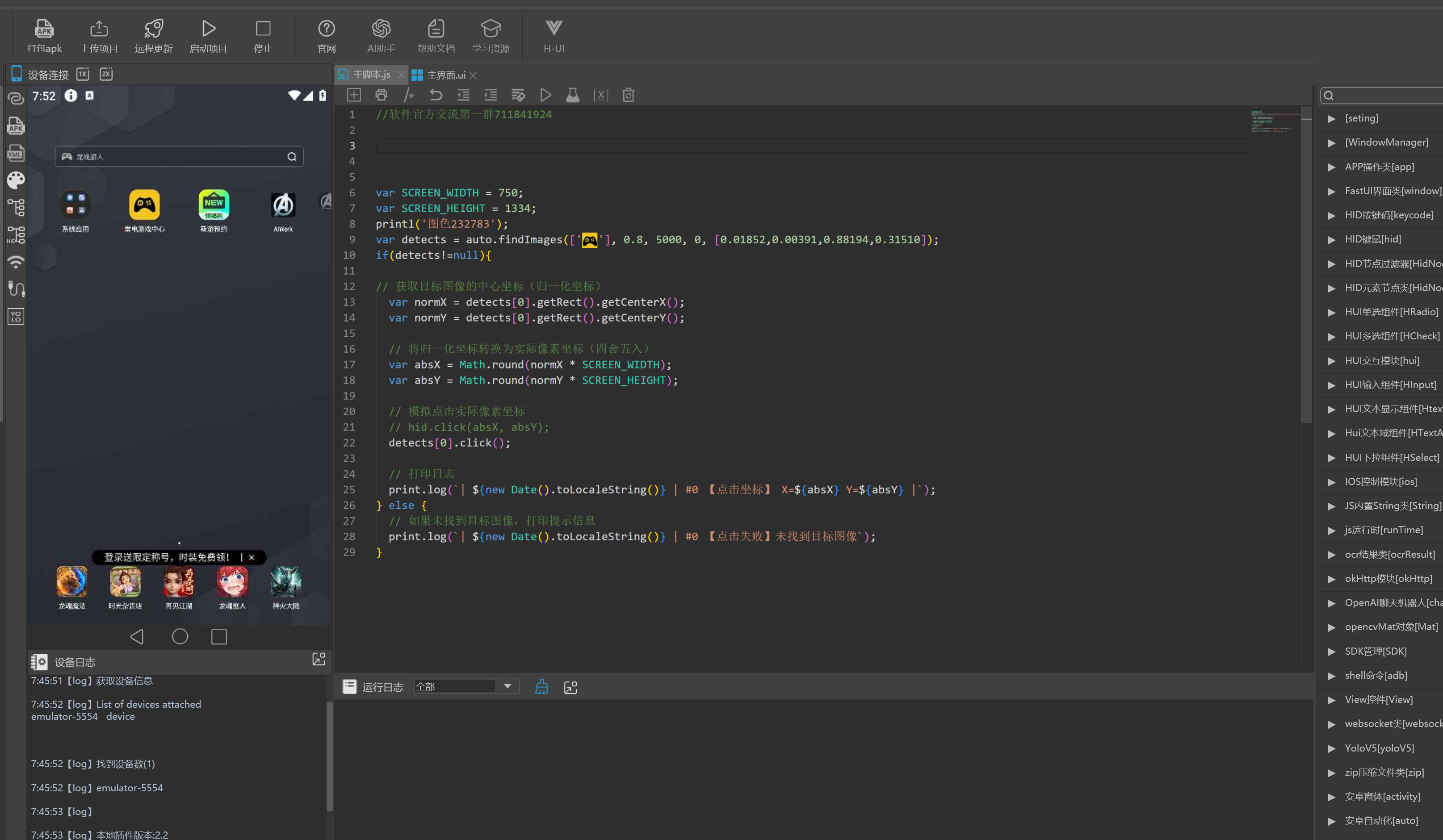
Task: Click the indent icon in editor toolbar
Action: tap(491, 95)
